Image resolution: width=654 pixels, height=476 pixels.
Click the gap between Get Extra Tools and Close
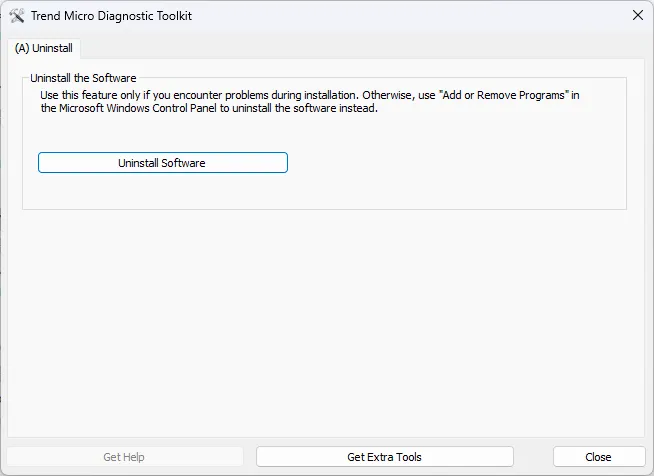533,457
